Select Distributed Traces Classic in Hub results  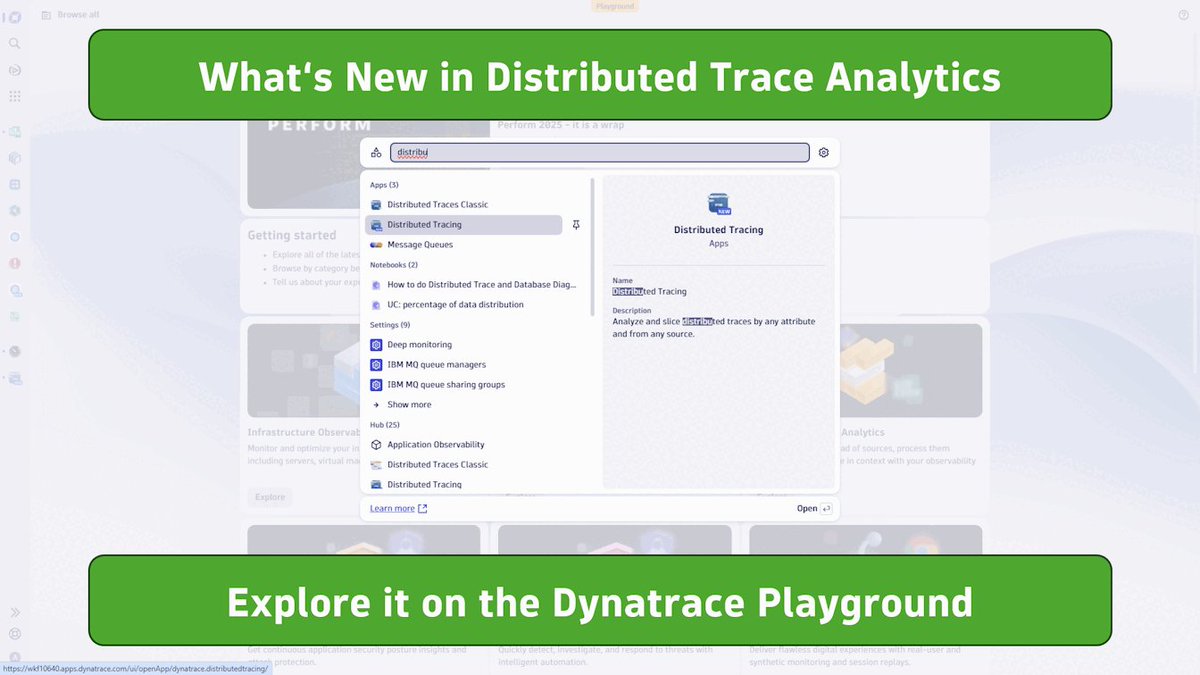click(x=438, y=464)
